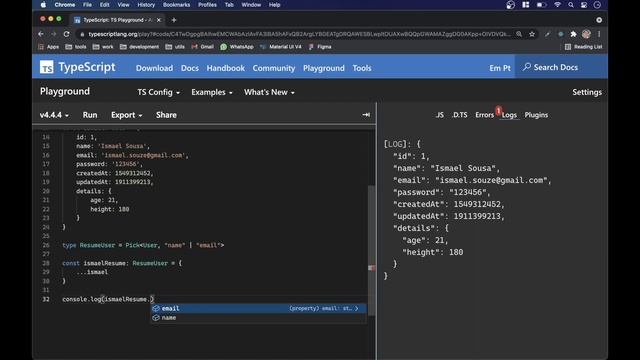Click line 26 type ResumeUser declaration
The image size is (640, 360).
143,245
